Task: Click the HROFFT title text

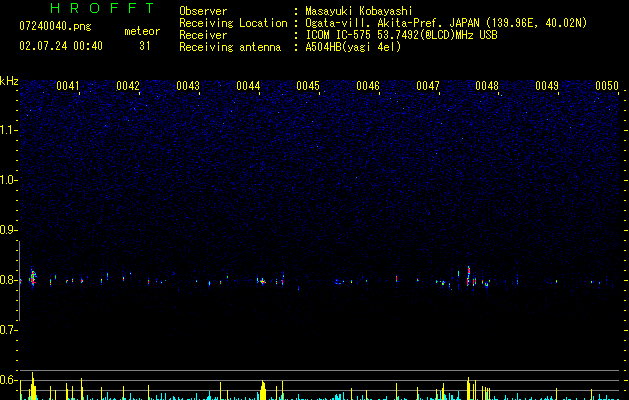Action: coord(103,8)
